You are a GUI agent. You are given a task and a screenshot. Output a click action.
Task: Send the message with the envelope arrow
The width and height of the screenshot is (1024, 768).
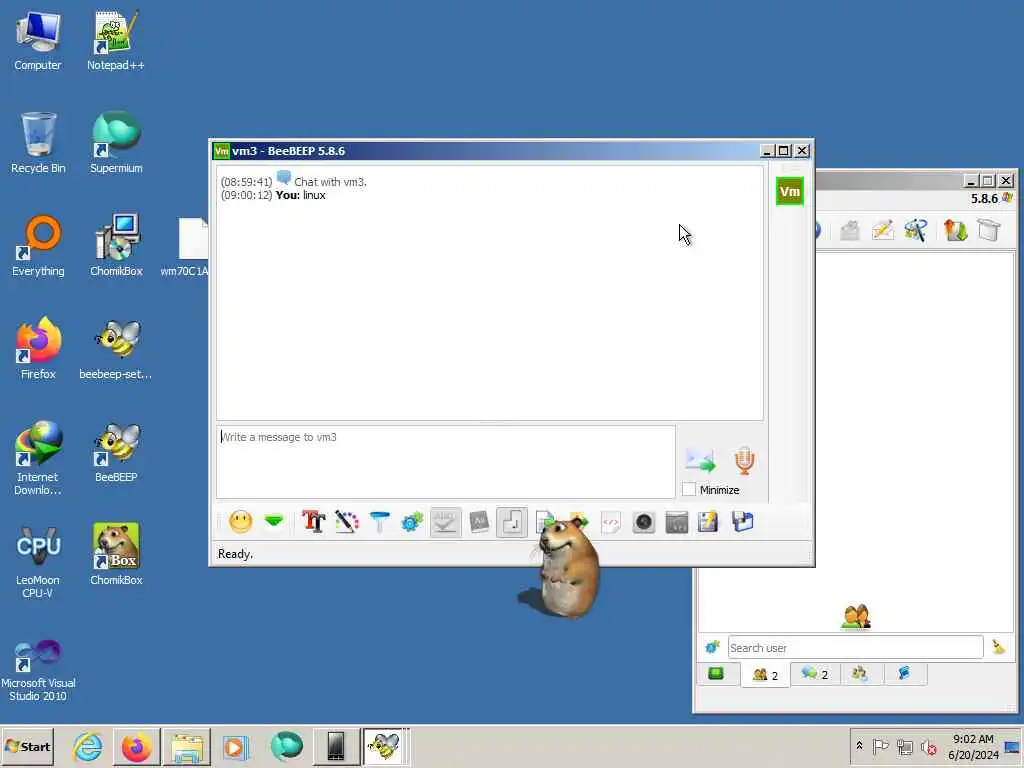700,460
